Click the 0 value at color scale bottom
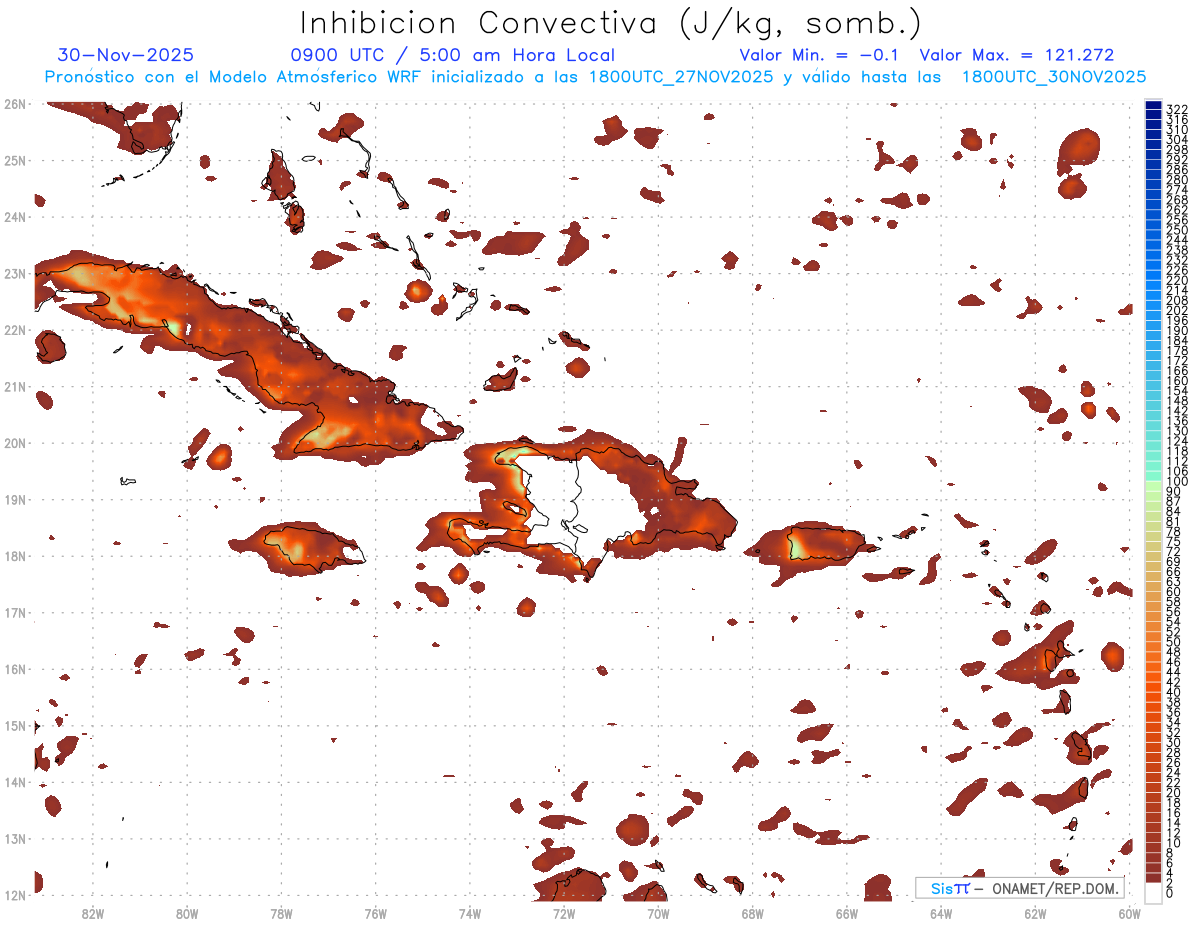Image resolution: width=1200 pixels, height=927 pixels. [1170, 893]
